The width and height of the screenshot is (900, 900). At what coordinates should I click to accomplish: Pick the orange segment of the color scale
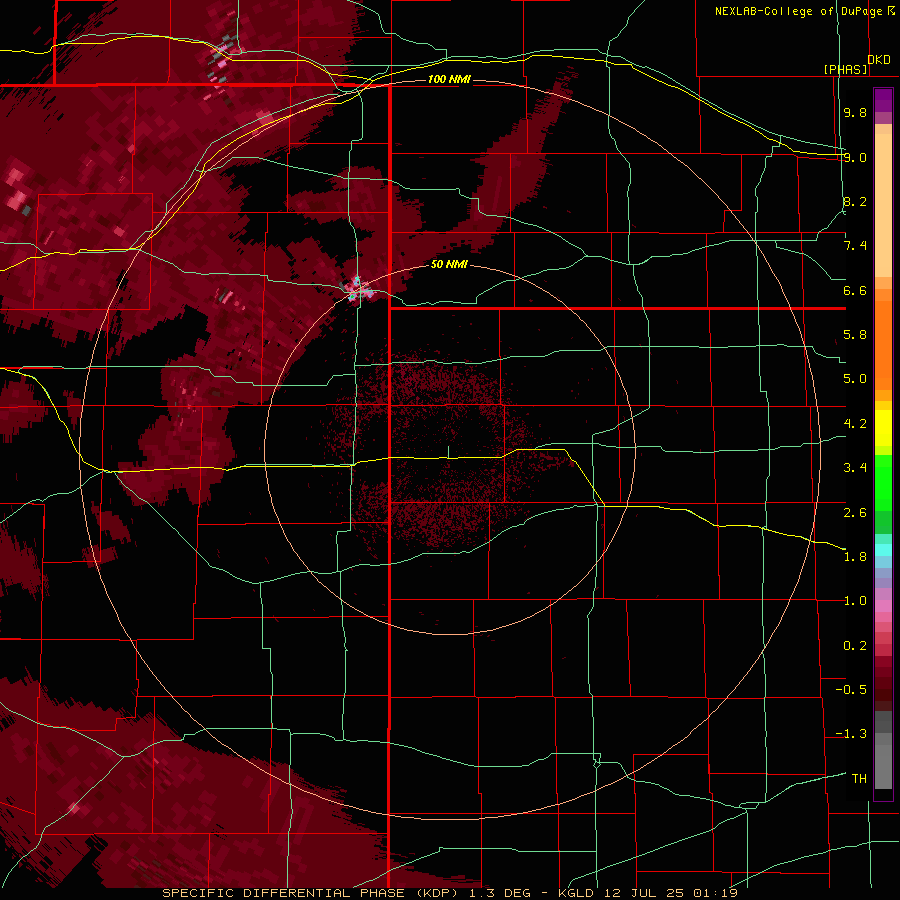[883, 346]
